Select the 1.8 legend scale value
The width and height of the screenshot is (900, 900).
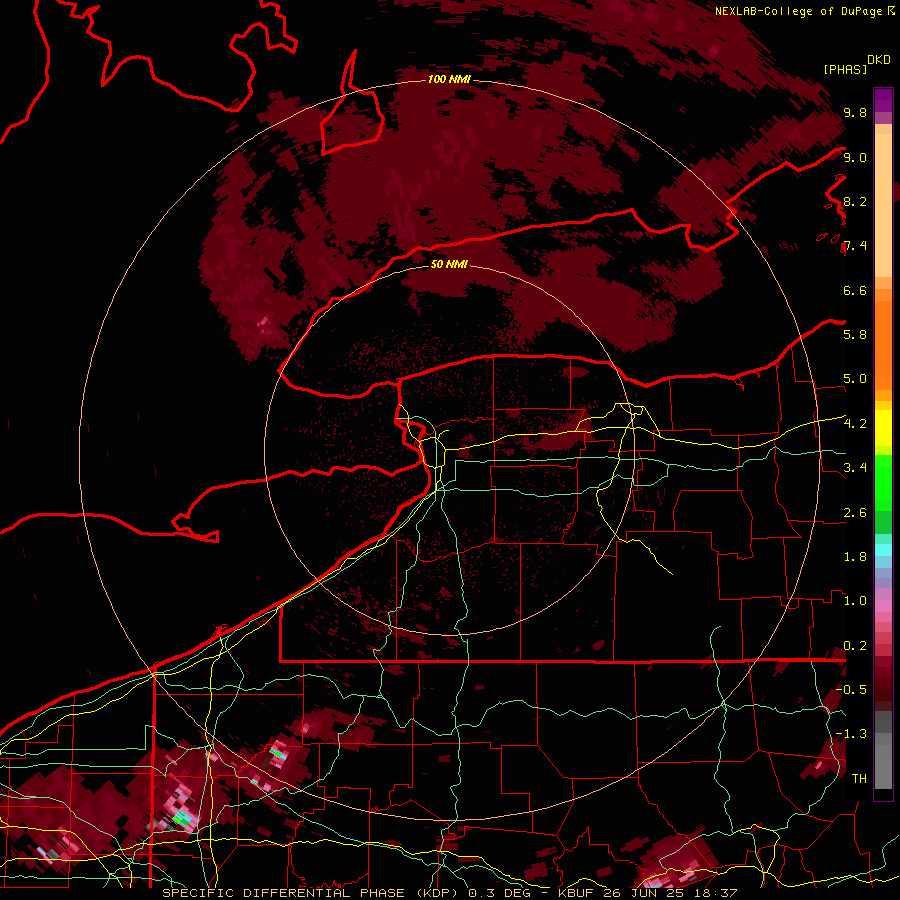[855, 557]
